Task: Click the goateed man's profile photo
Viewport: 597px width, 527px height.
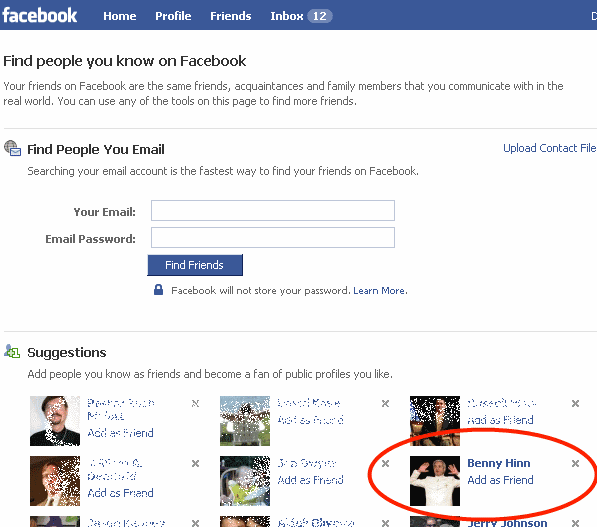Action: pos(55,421)
